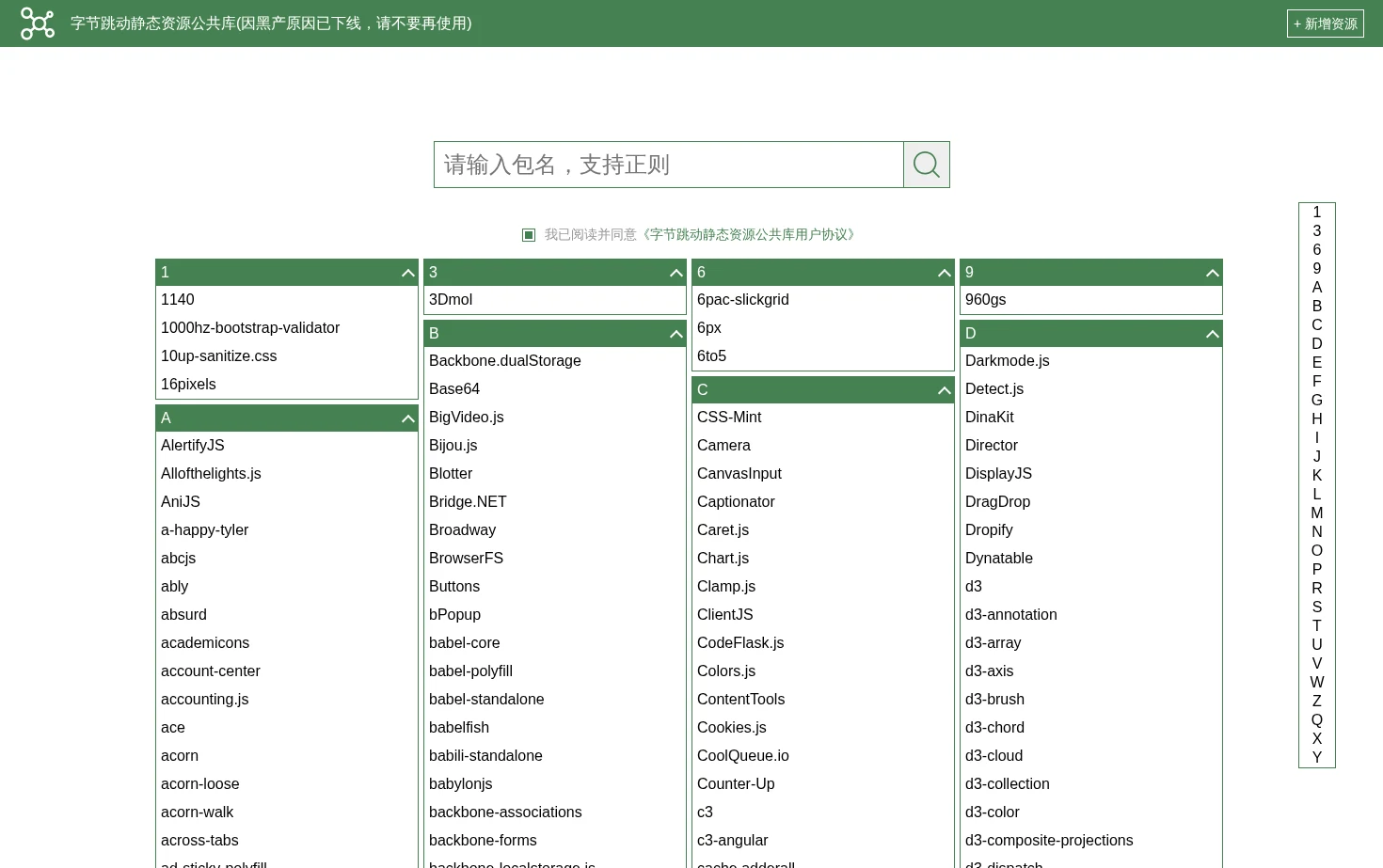Select d3-brush entry

[995, 700]
